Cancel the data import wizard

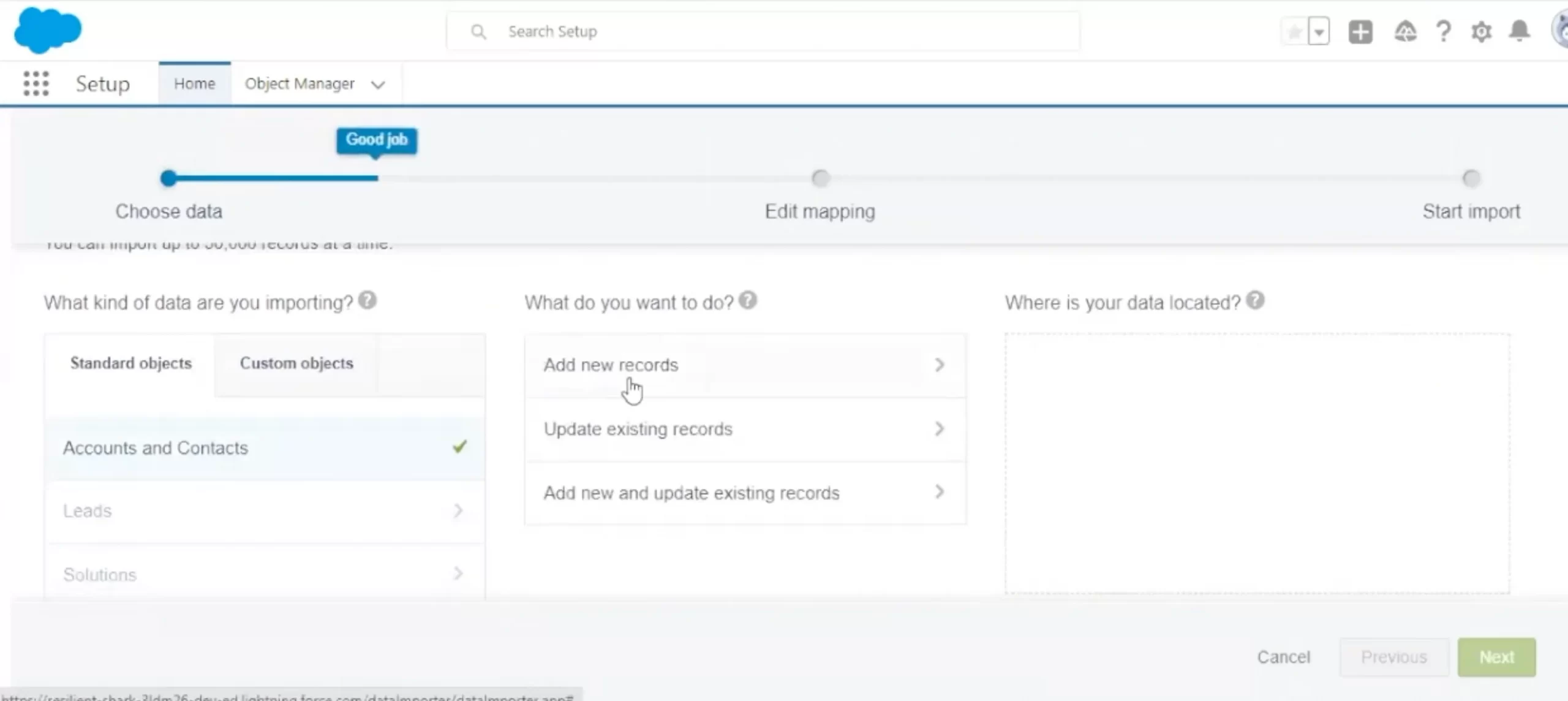(1284, 657)
